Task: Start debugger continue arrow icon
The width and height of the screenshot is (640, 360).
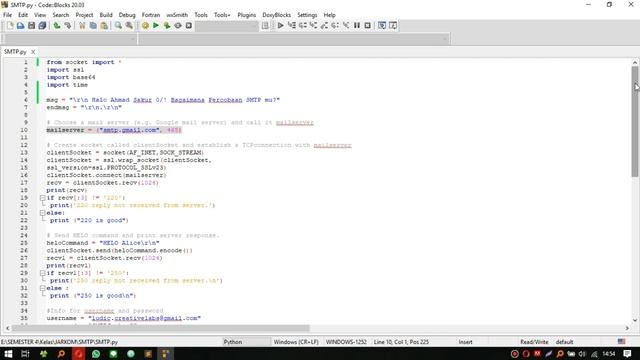Action: click(x=280, y=25)
